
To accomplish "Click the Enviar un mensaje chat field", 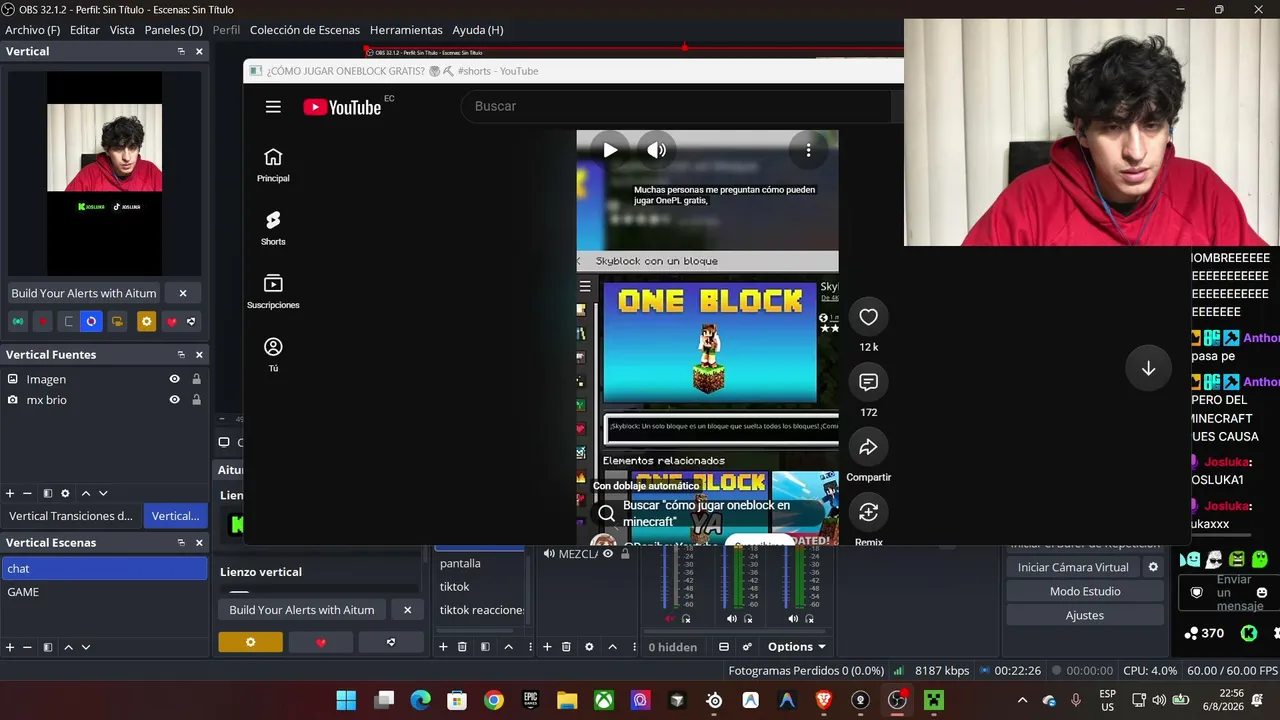I will [1233, 593].
